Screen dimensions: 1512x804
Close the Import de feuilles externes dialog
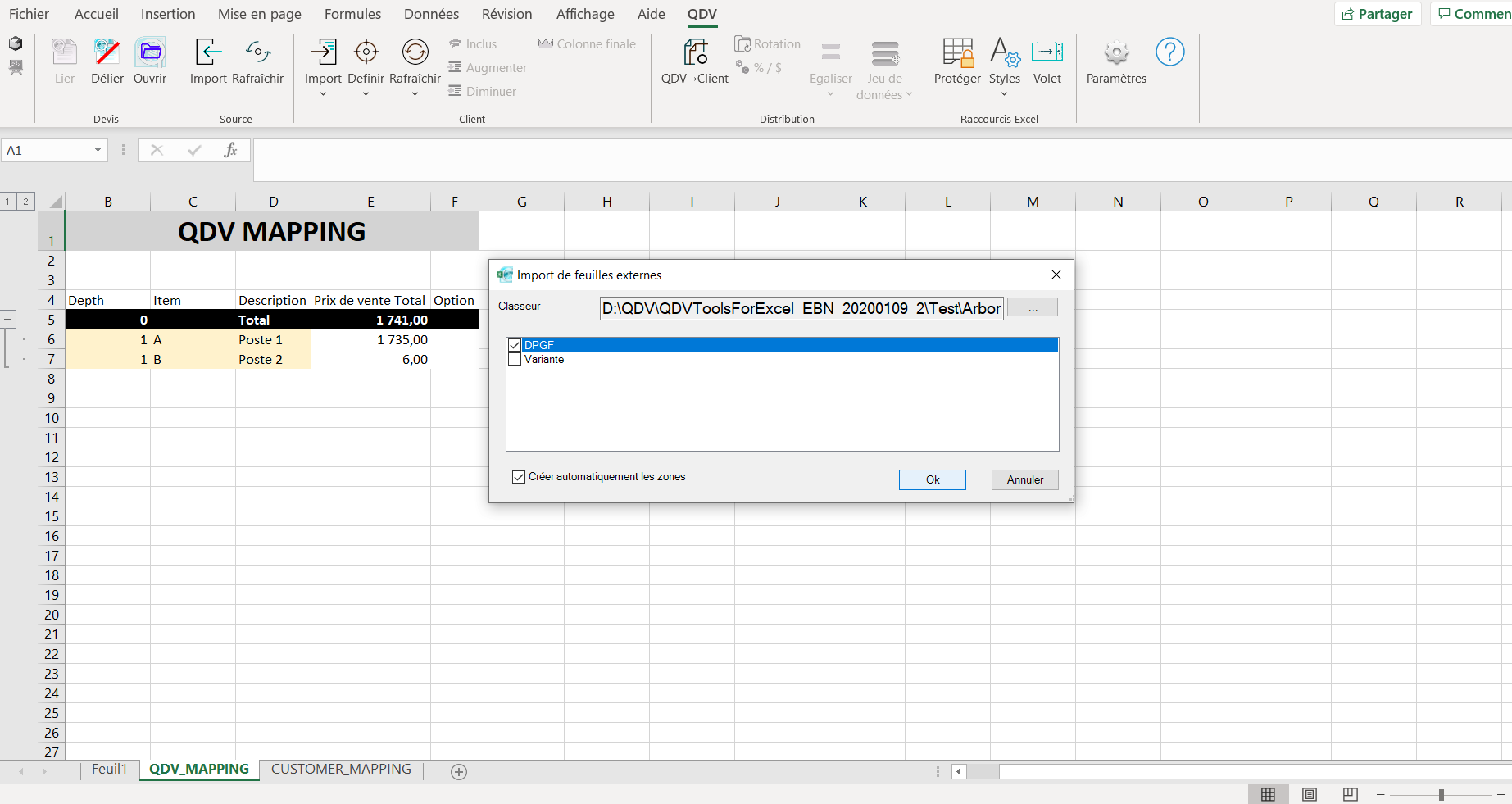click(x=1056, y=275)
